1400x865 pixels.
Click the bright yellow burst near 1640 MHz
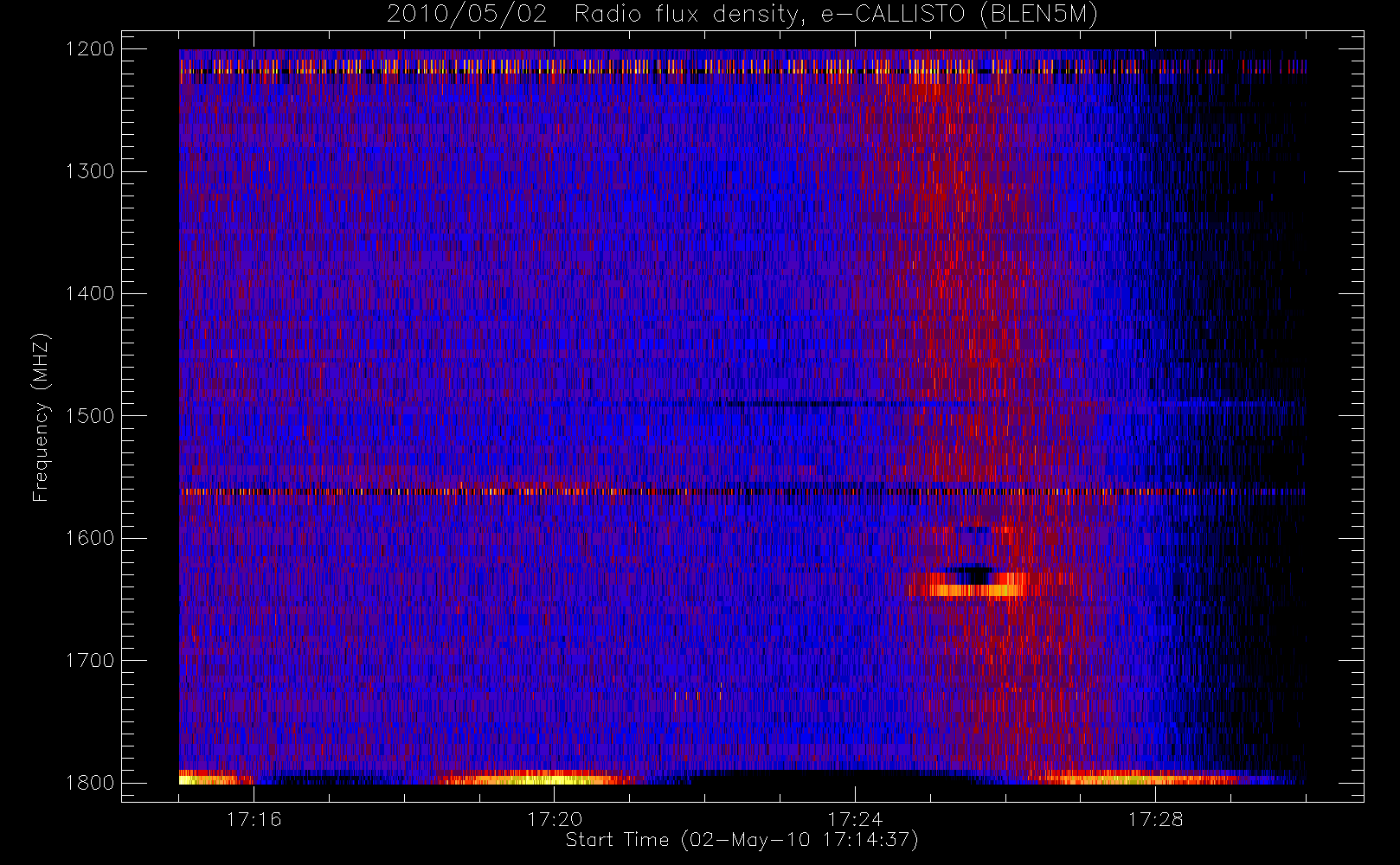tap(969, 591)
